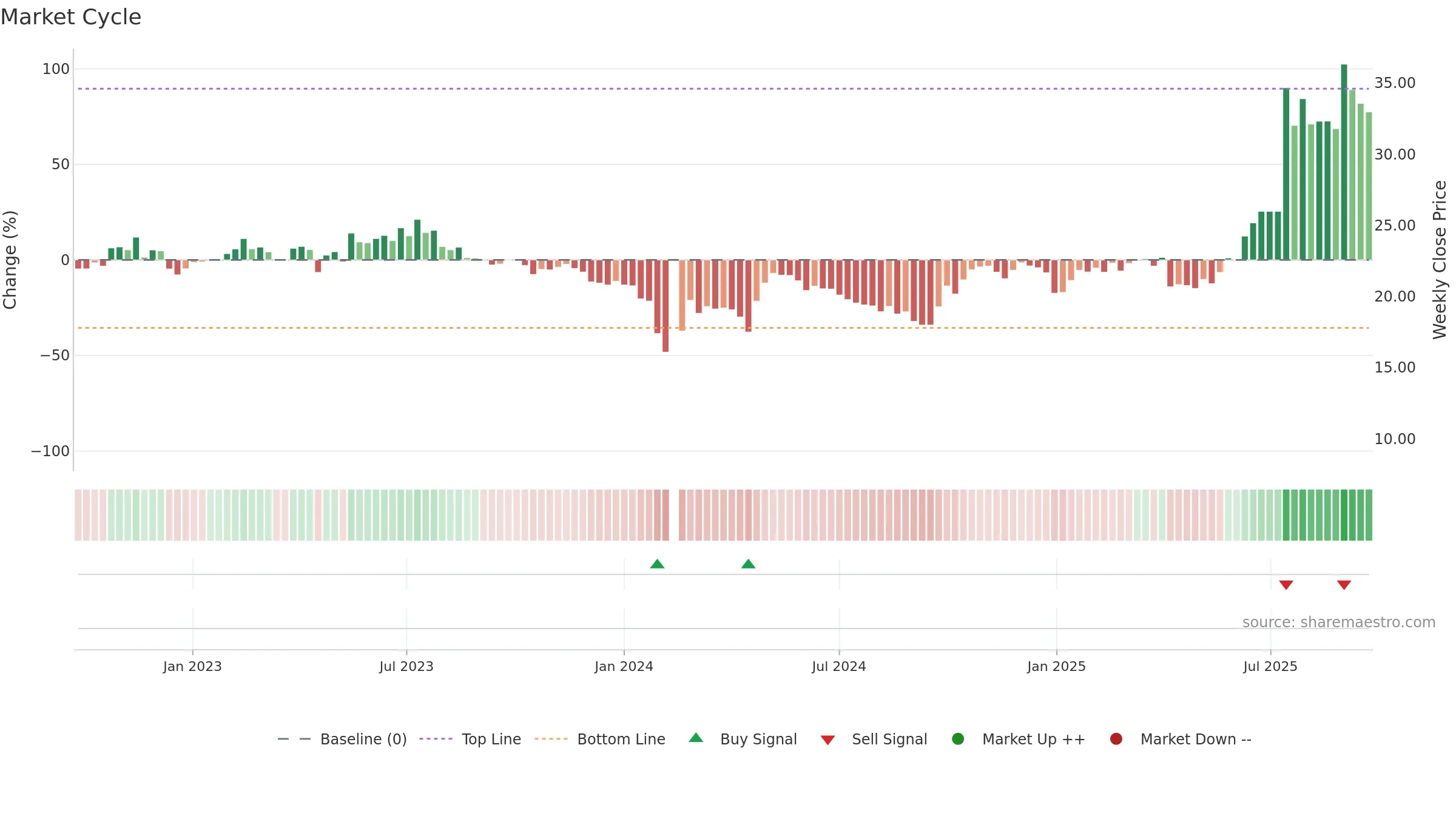Toggle the Sell Signal legend entry
This screenshot has height=819, width=1456.
click(x=874, y=739)
